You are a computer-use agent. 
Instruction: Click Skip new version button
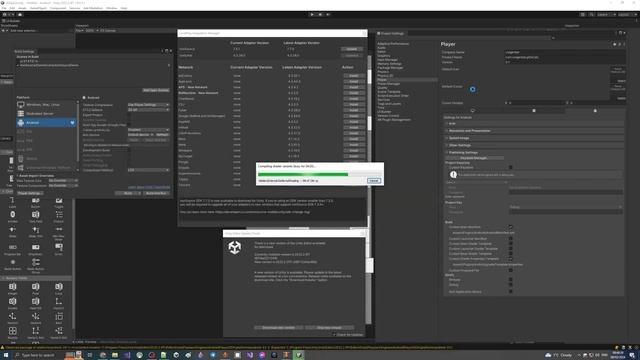(329, 328)
